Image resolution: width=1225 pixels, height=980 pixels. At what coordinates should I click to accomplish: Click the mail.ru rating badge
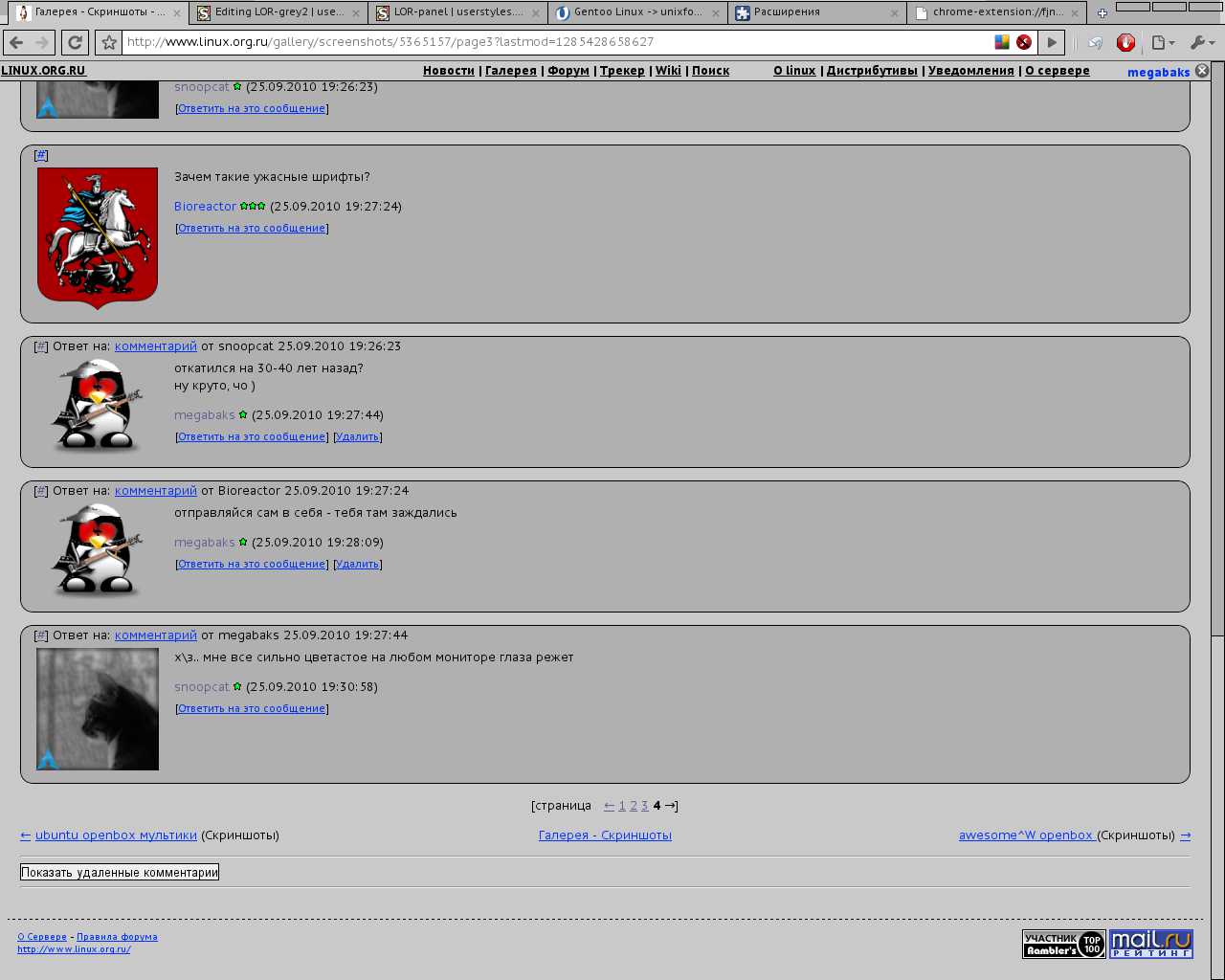(x=1151, y=945)
